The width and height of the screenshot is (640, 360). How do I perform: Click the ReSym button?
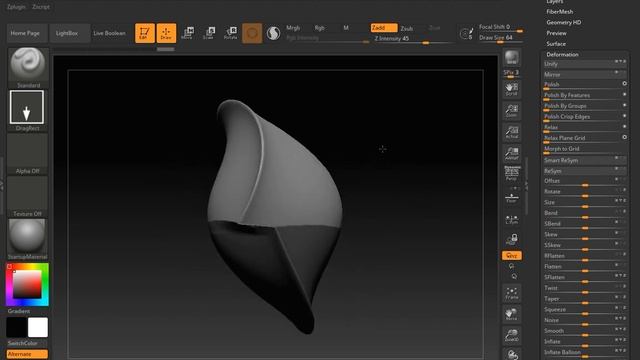pos(584,171)
